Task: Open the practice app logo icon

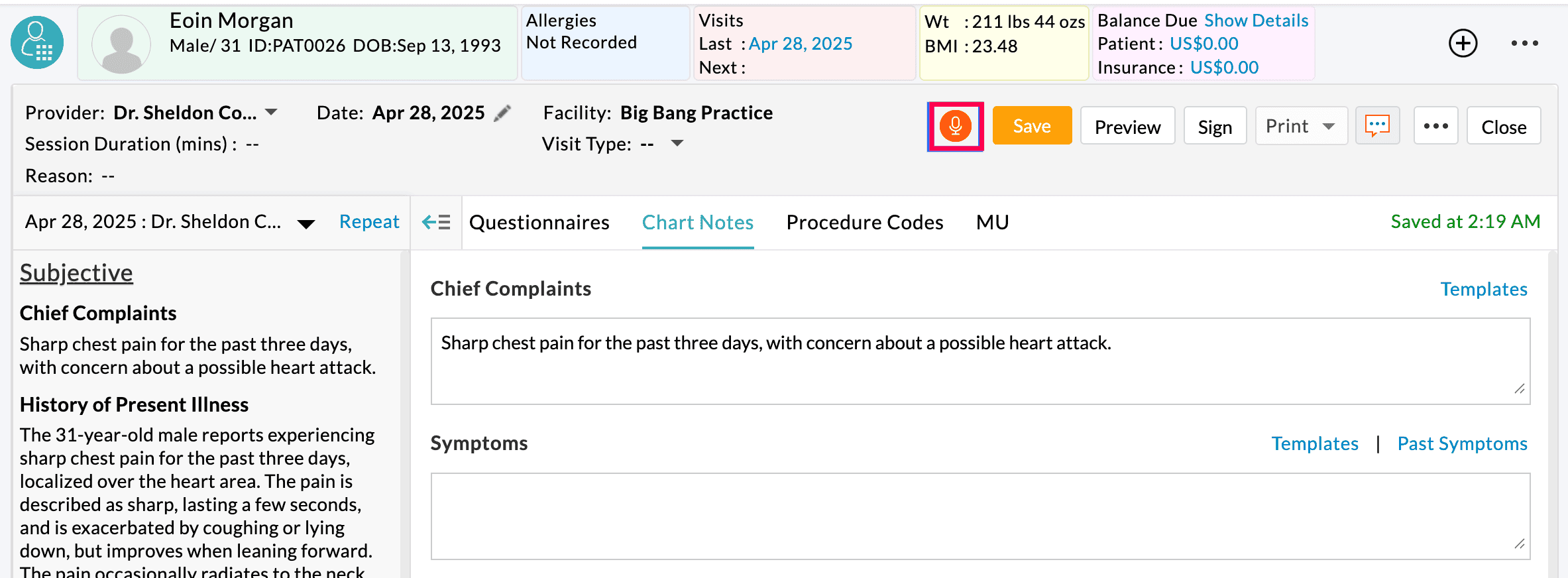Action: coord(37,43)
